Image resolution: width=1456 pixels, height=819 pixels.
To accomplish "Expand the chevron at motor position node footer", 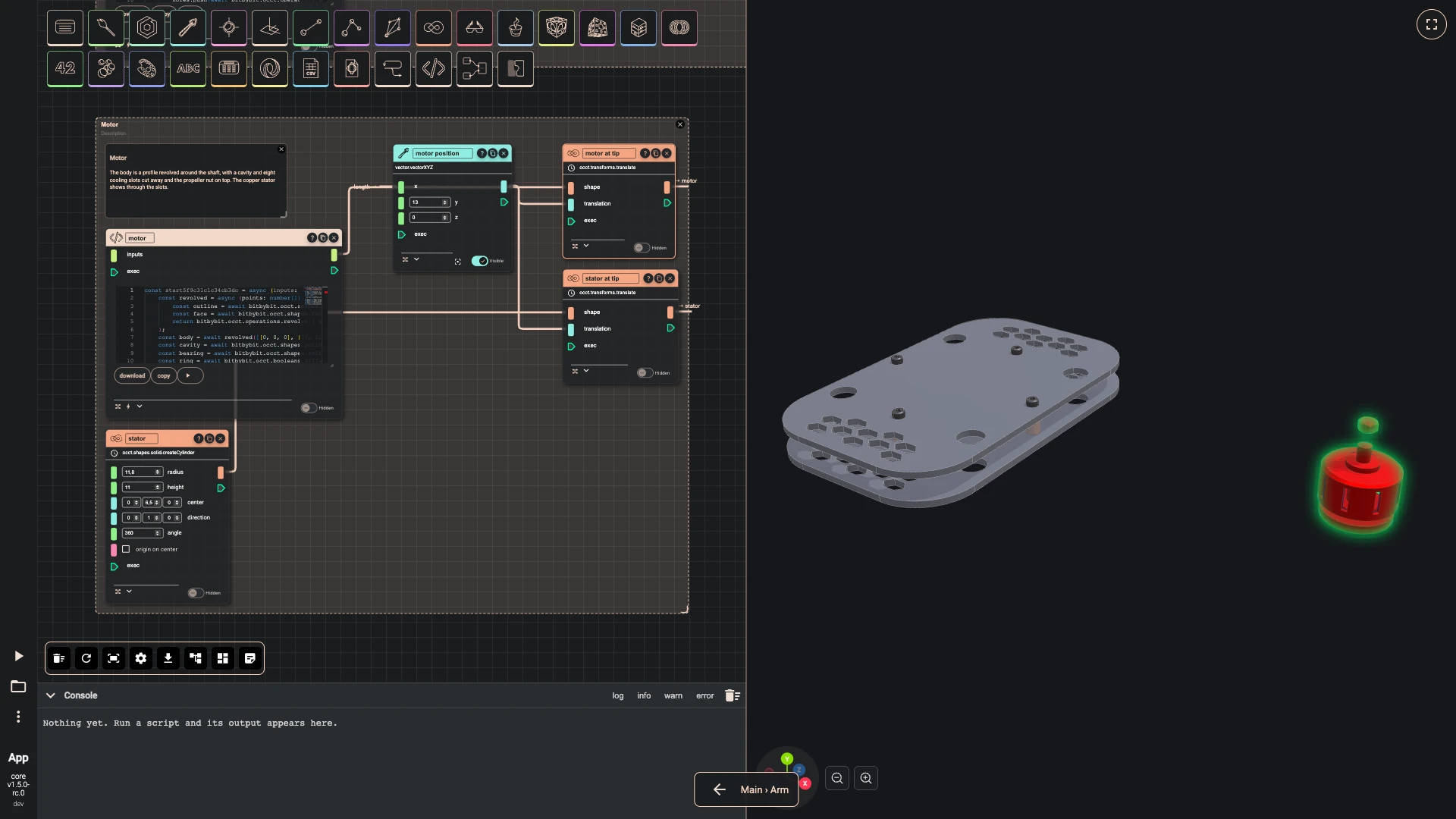I will coord(416,259).
